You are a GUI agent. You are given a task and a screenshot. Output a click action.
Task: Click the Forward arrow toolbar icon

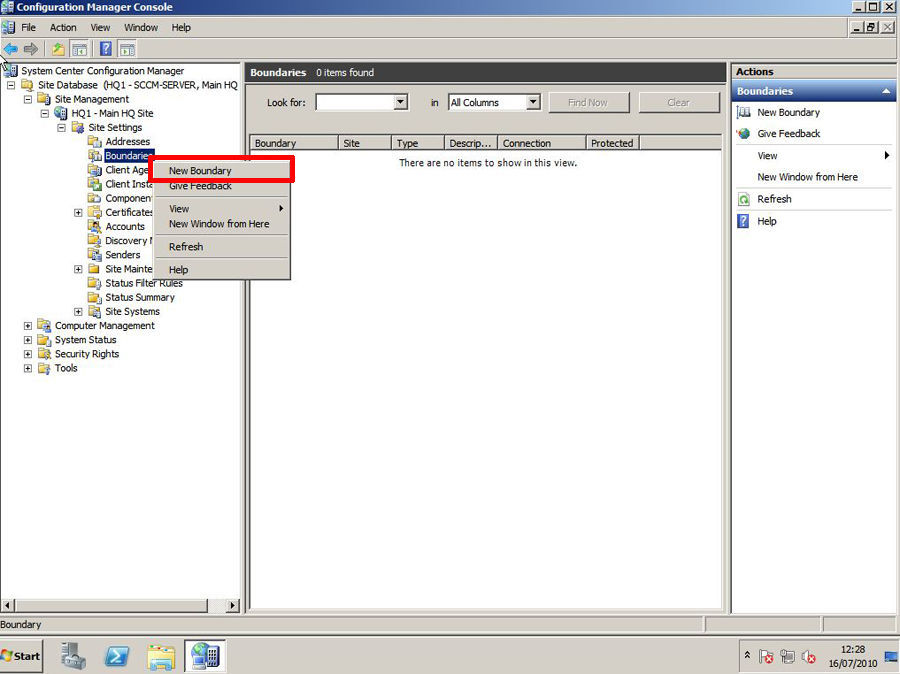(x=30, y=49)
